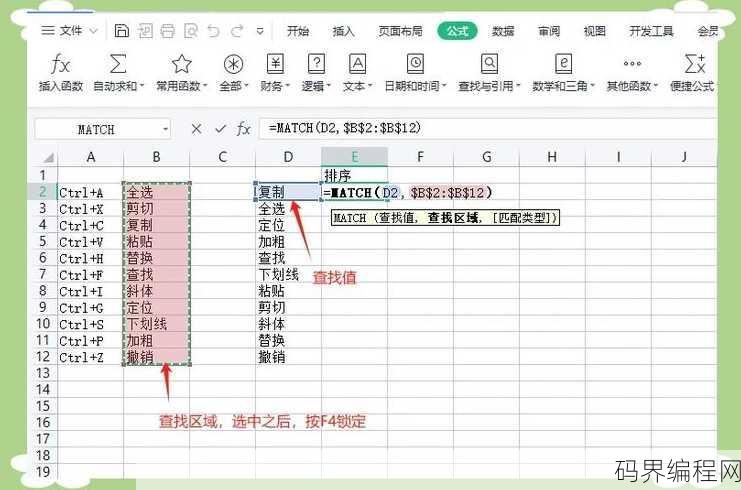Viewport: 741px width, 490px height.
Task: Select column B header
Action: 156,157
